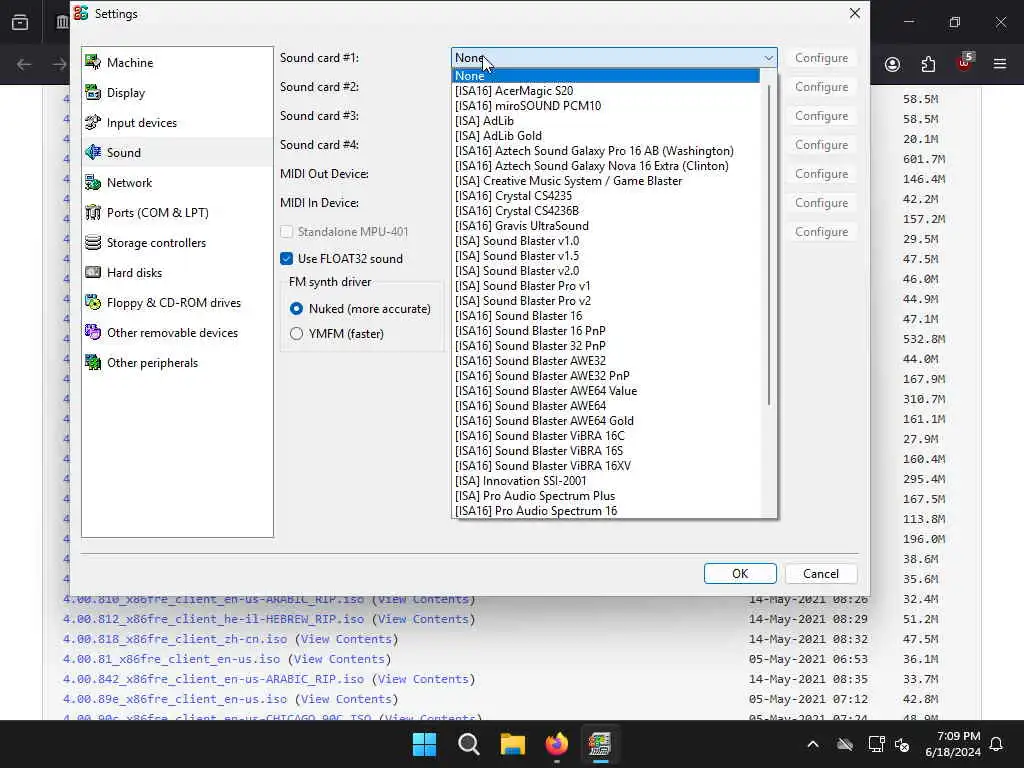Click the Storage controllers icon
Viewport: 1024px width, 768px height.
coord(93,242)
